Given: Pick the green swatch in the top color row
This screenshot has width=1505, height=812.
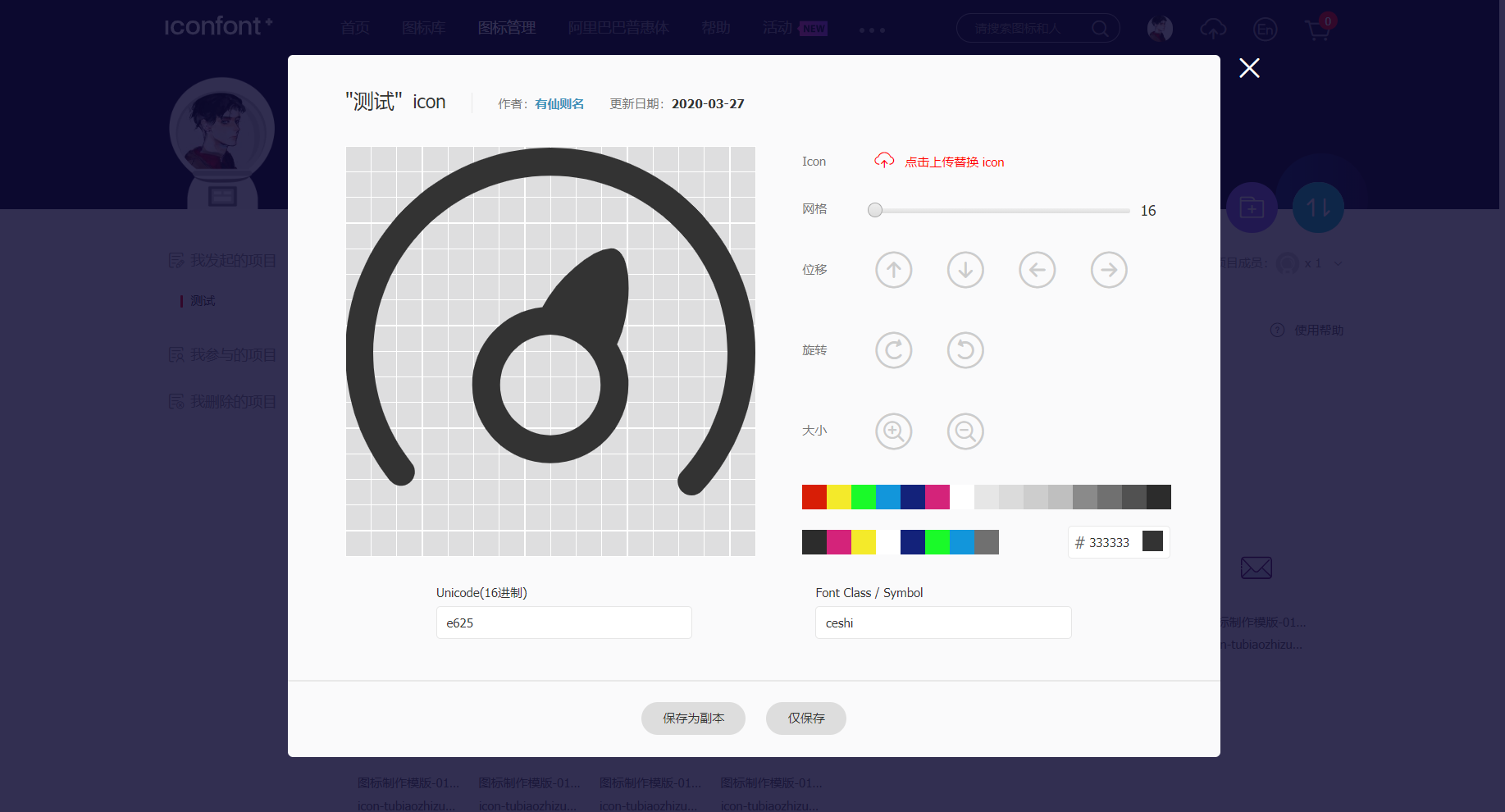Looking at the screenshot, I should (x=864, y=497).
